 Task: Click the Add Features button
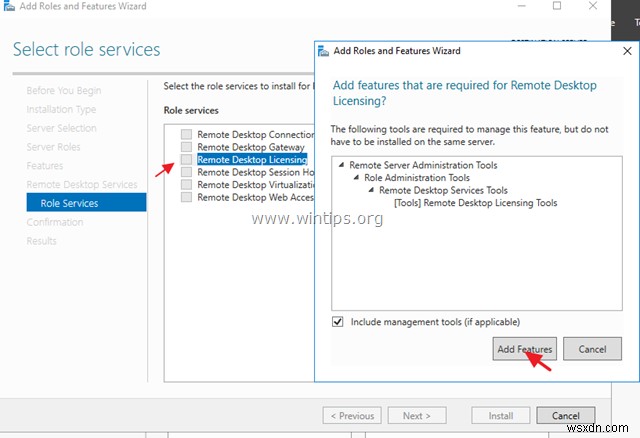524,349
